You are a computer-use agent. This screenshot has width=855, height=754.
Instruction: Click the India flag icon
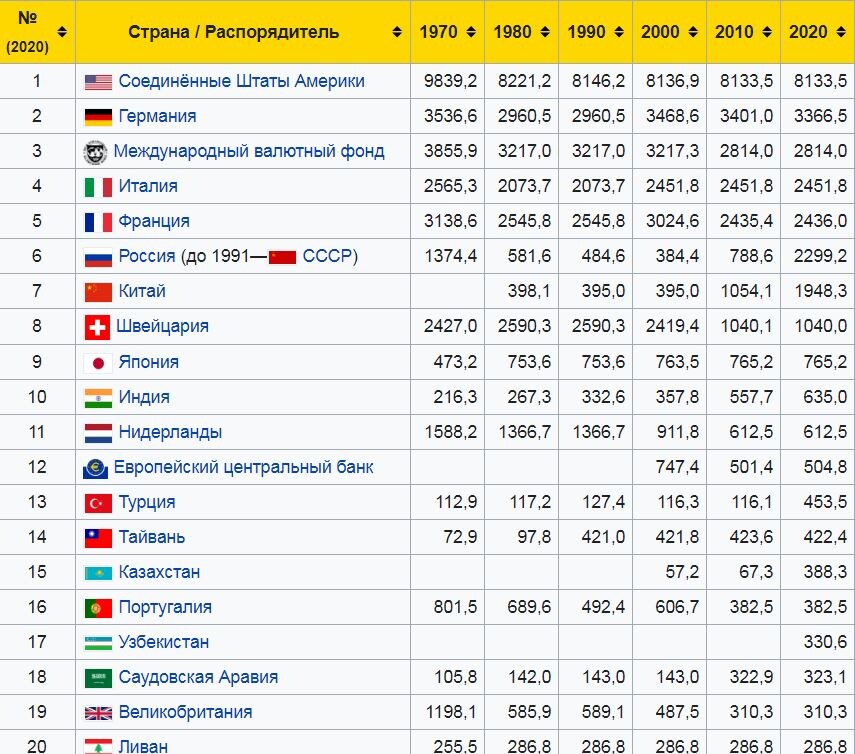coord(98,397)
